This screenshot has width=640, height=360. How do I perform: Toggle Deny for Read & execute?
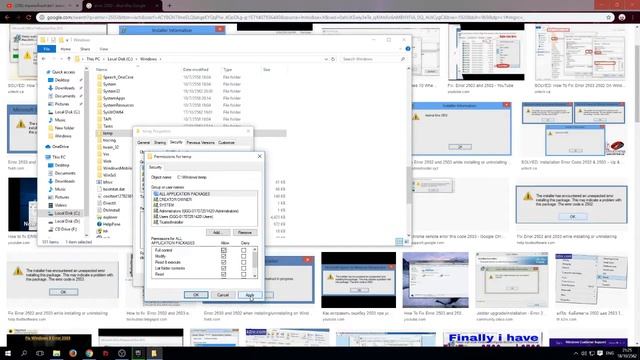tap(244, 262)
